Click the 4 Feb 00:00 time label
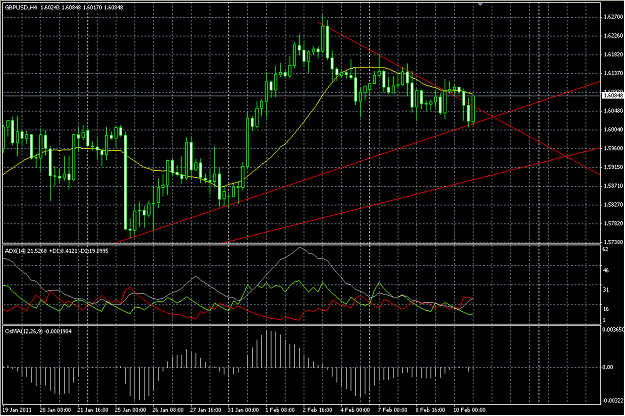Screen dimensions: 625x416 355,410
